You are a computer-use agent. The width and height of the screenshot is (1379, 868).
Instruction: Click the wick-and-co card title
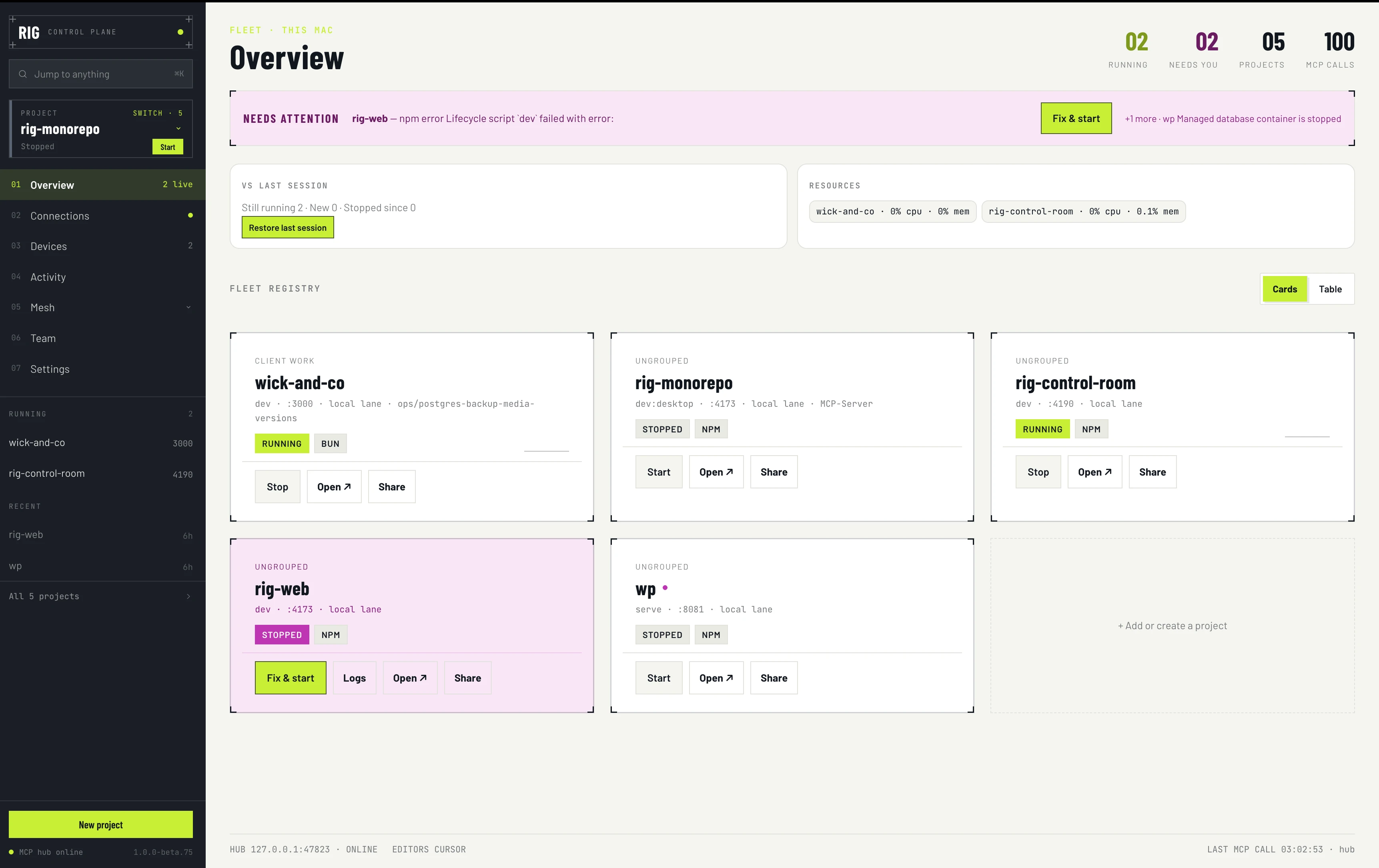pos(299,383)
